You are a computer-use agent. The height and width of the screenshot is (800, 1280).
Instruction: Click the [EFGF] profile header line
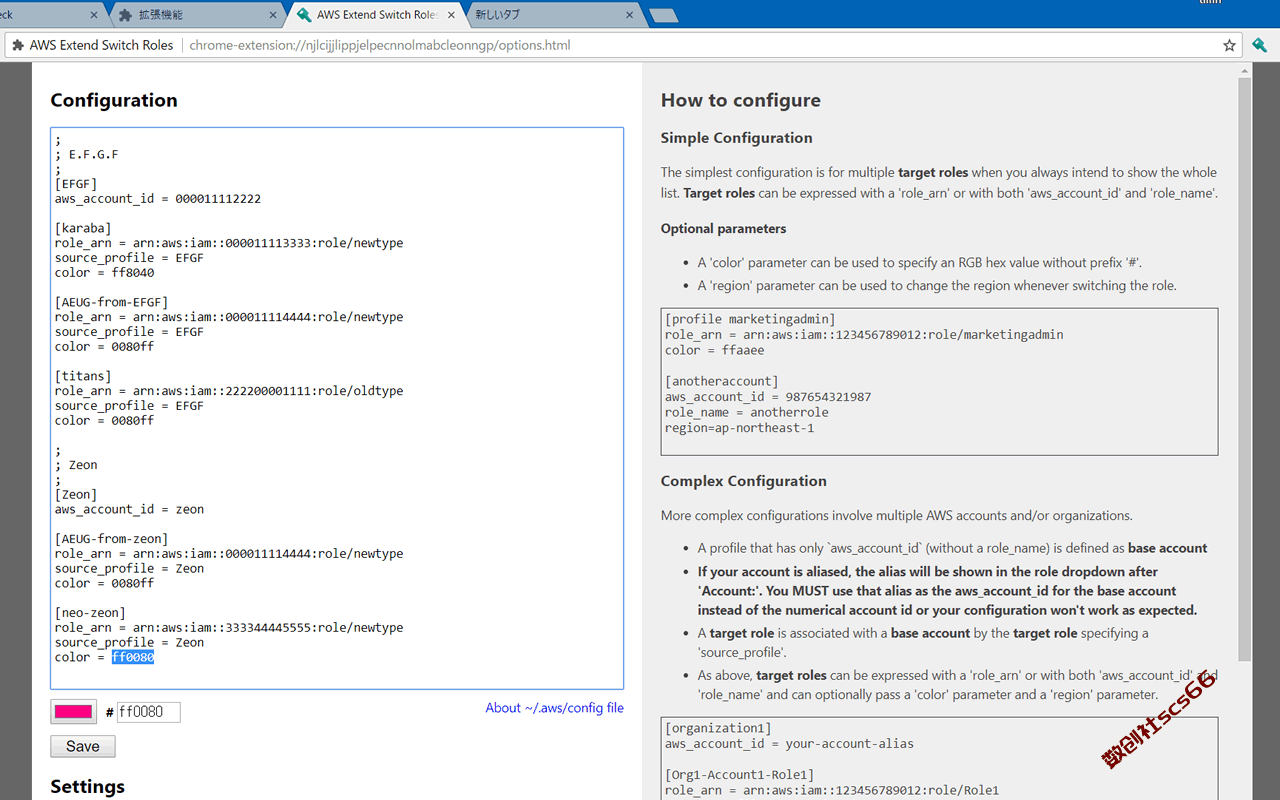pyautogui.click(x=76, y=184)
